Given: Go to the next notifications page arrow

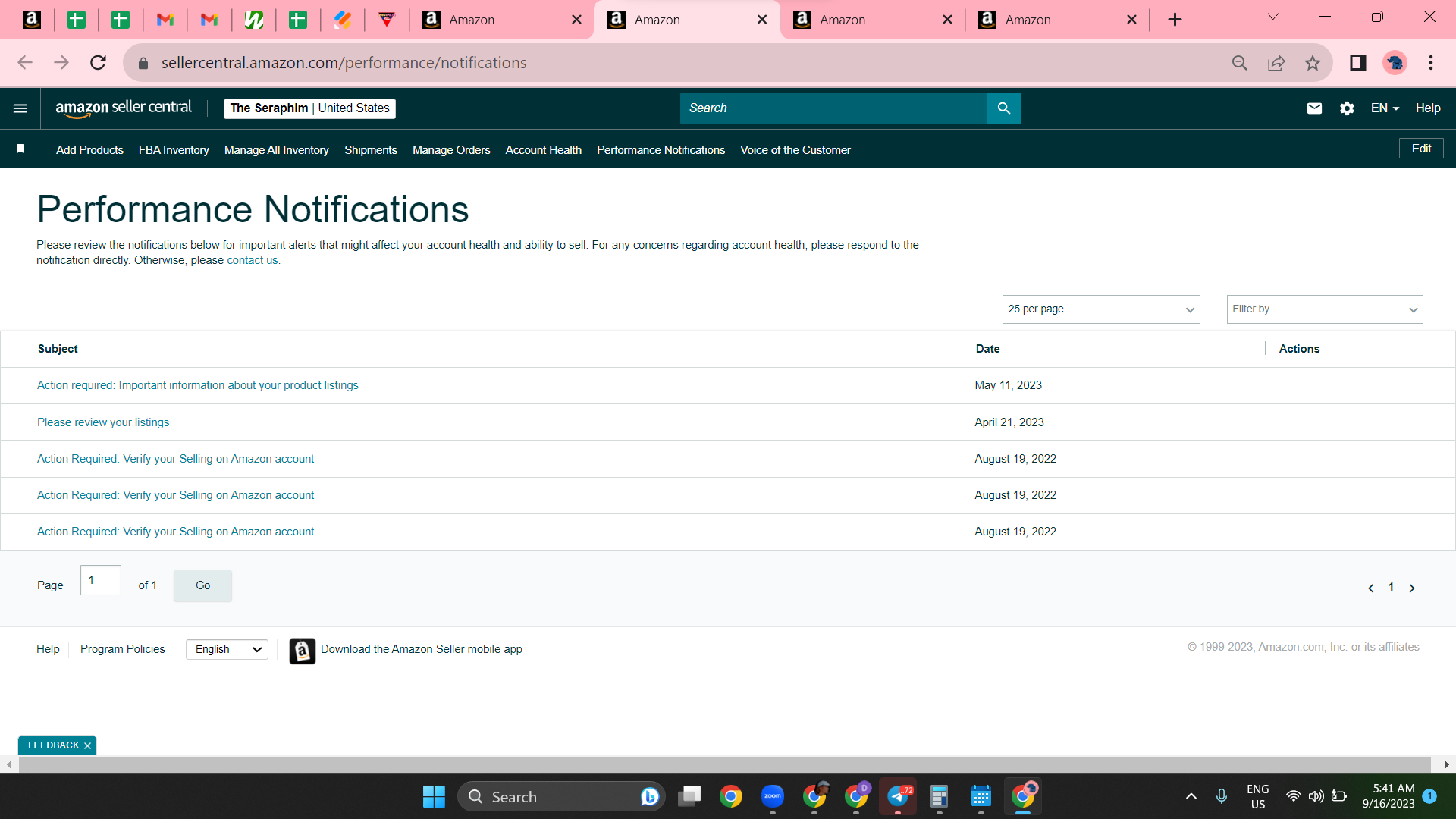Looking at the screenshot, I should point(1412,588).
